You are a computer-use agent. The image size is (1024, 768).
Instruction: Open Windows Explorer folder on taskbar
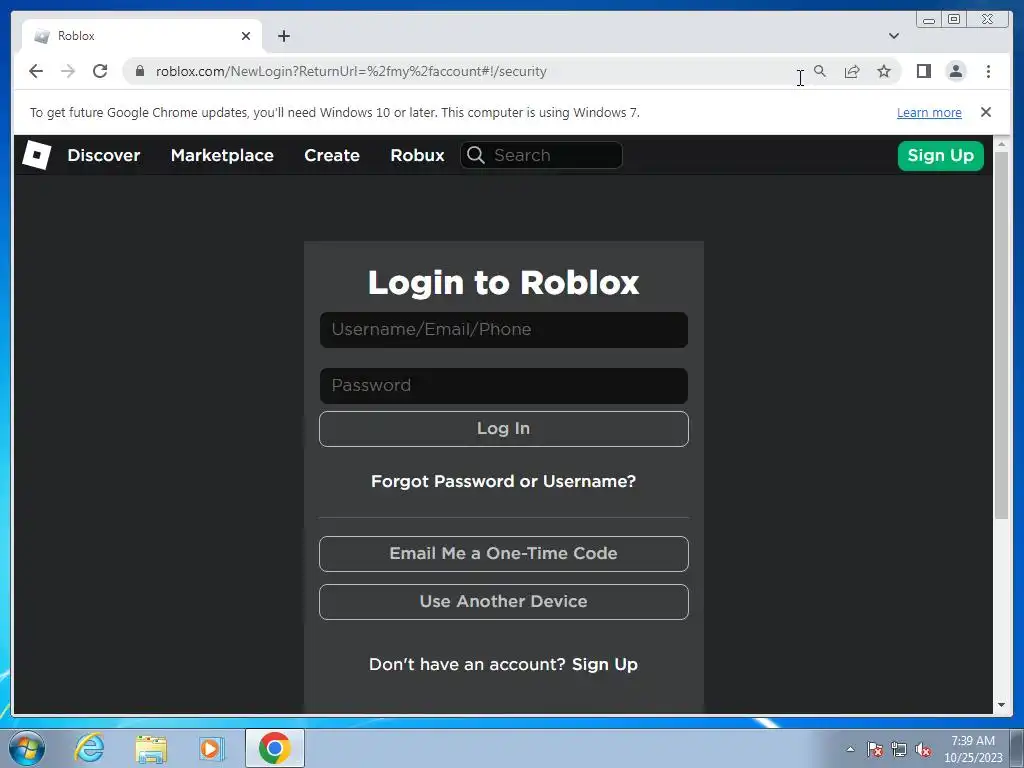click(x=151, y=749)
